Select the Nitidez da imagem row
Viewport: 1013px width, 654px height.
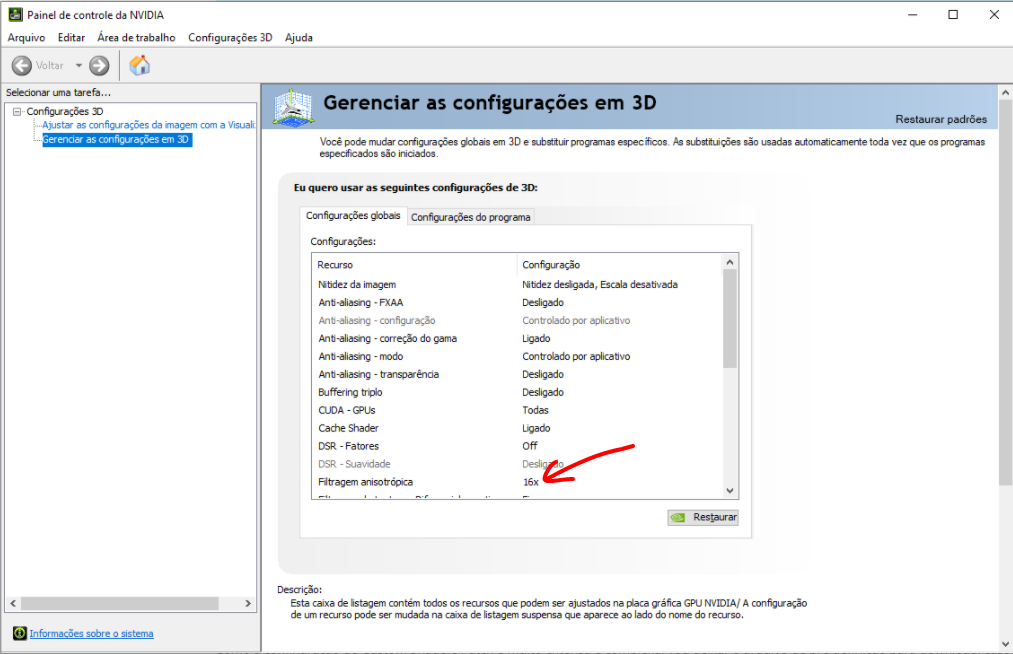coord(517,284)
